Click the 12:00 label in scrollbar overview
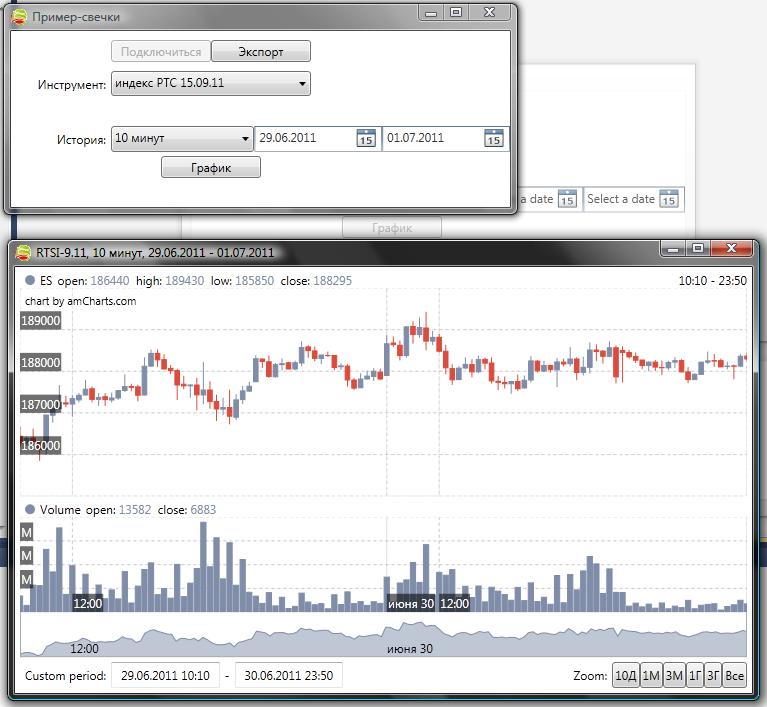This screenshot has width=767, height=707. tap(84, 649)
